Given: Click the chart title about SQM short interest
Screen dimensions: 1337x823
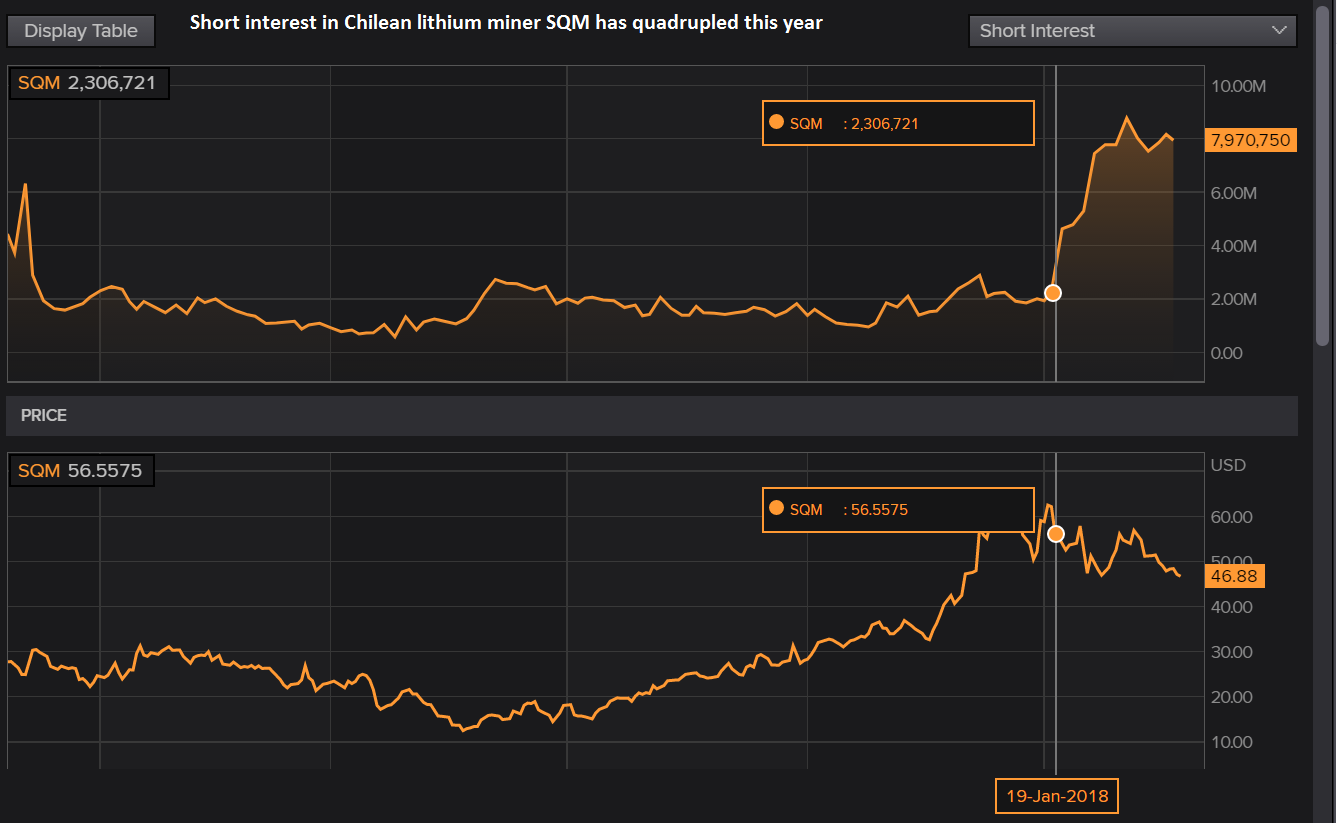Looking at the screenshot, I should [x=506, y=23].
